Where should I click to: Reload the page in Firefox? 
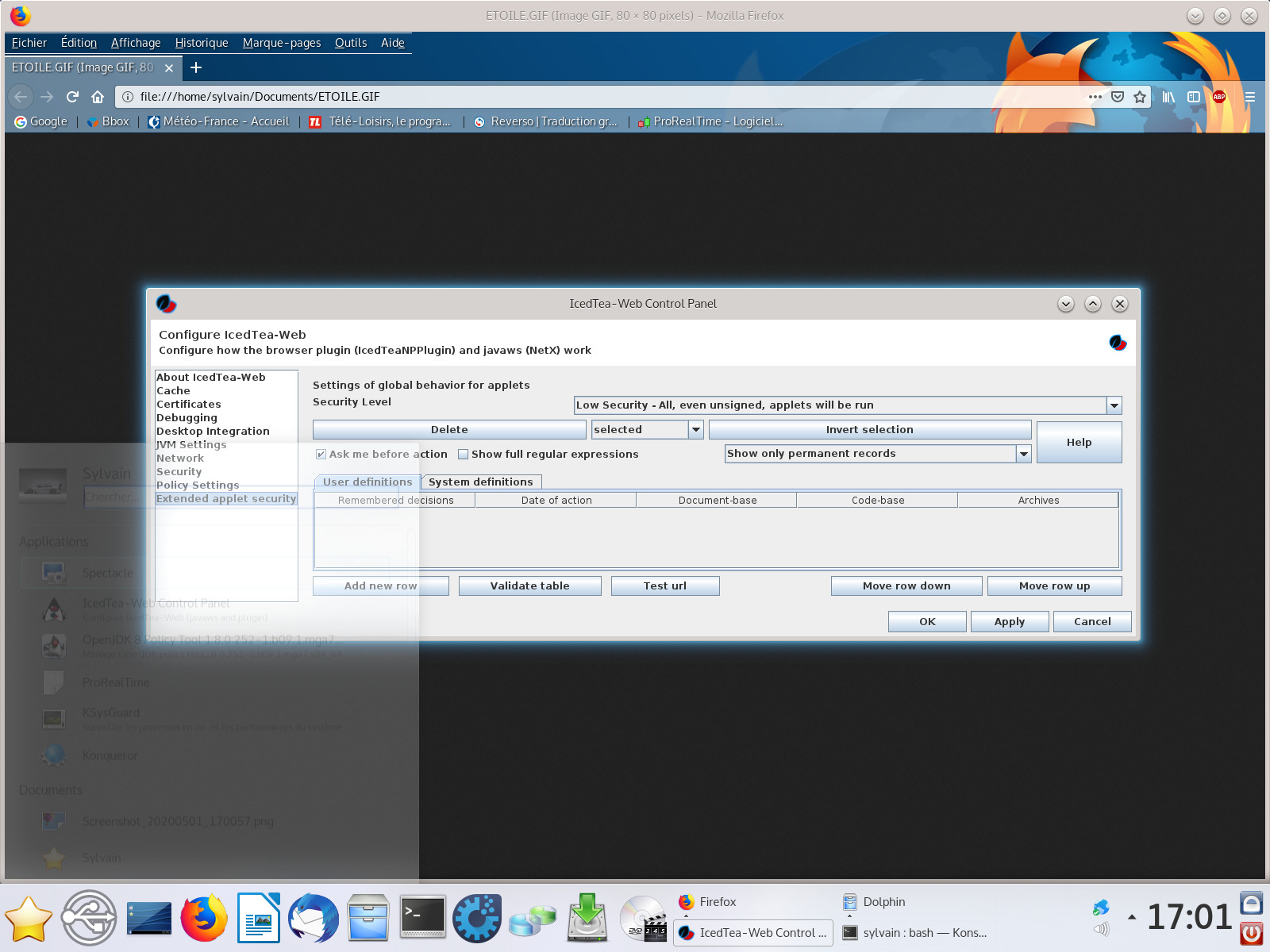coord(72,97)
